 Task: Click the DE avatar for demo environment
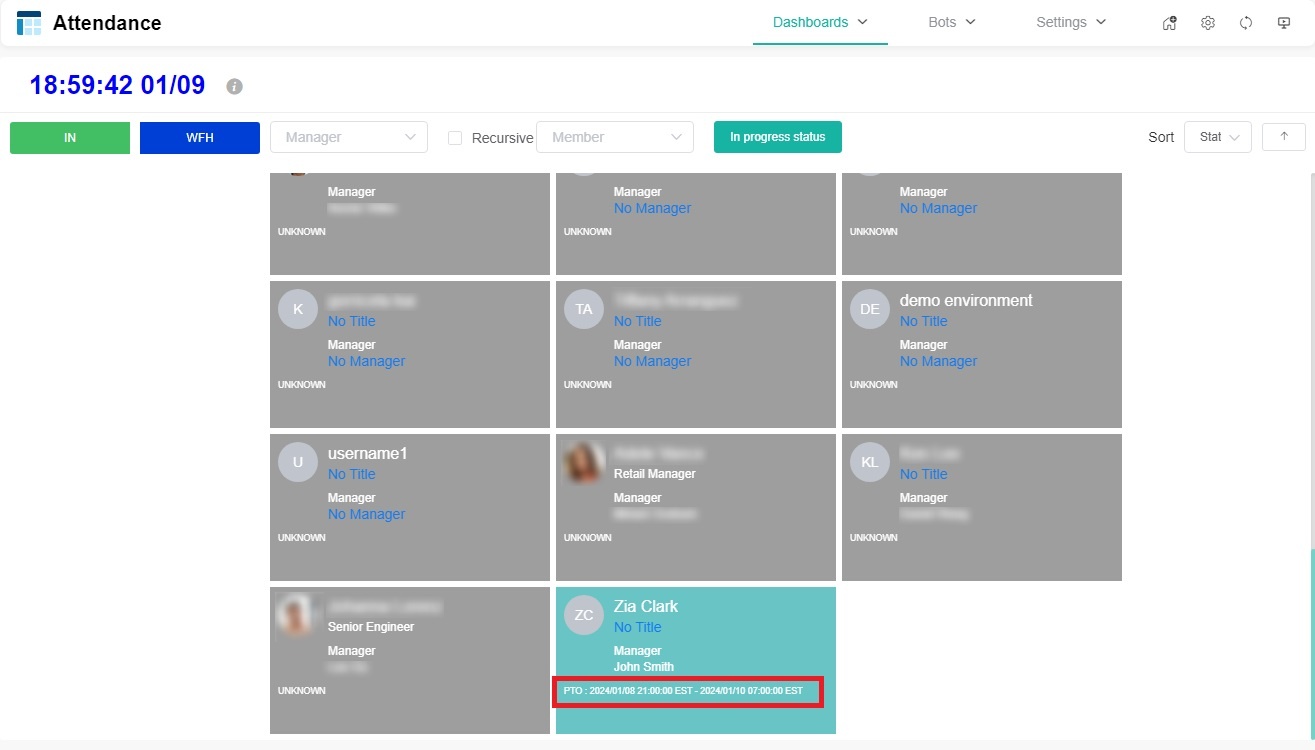click(x=870, y=309)
